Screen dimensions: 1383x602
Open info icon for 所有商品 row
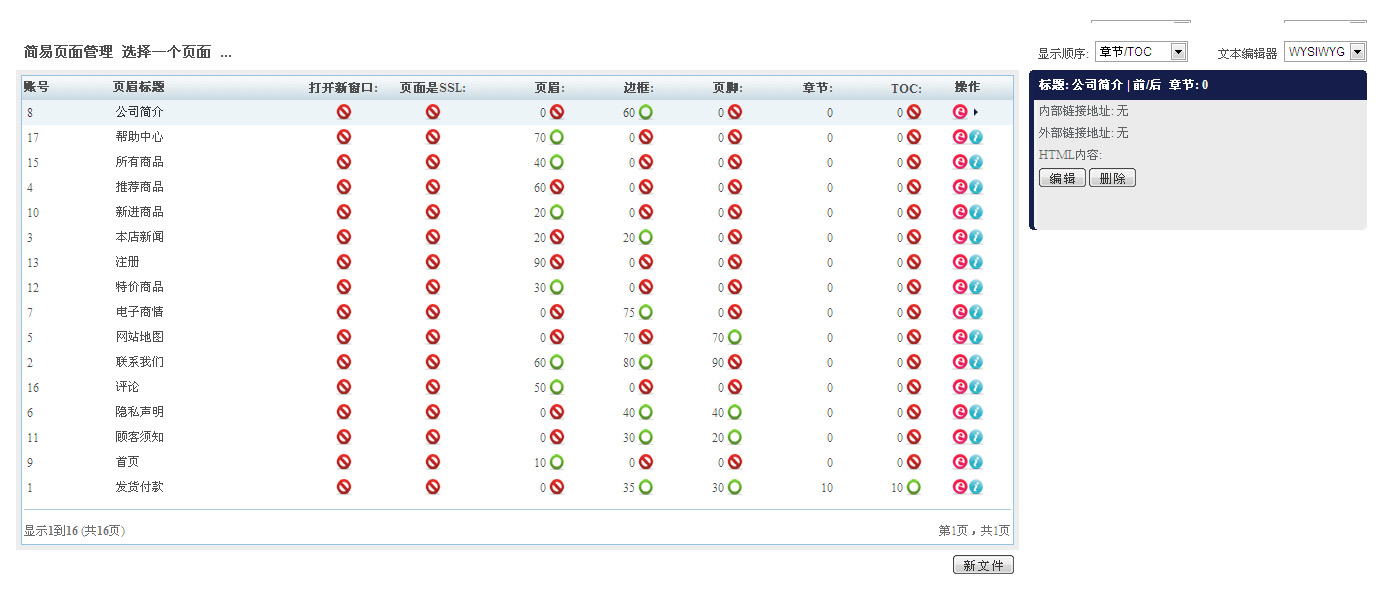(976, 162)
